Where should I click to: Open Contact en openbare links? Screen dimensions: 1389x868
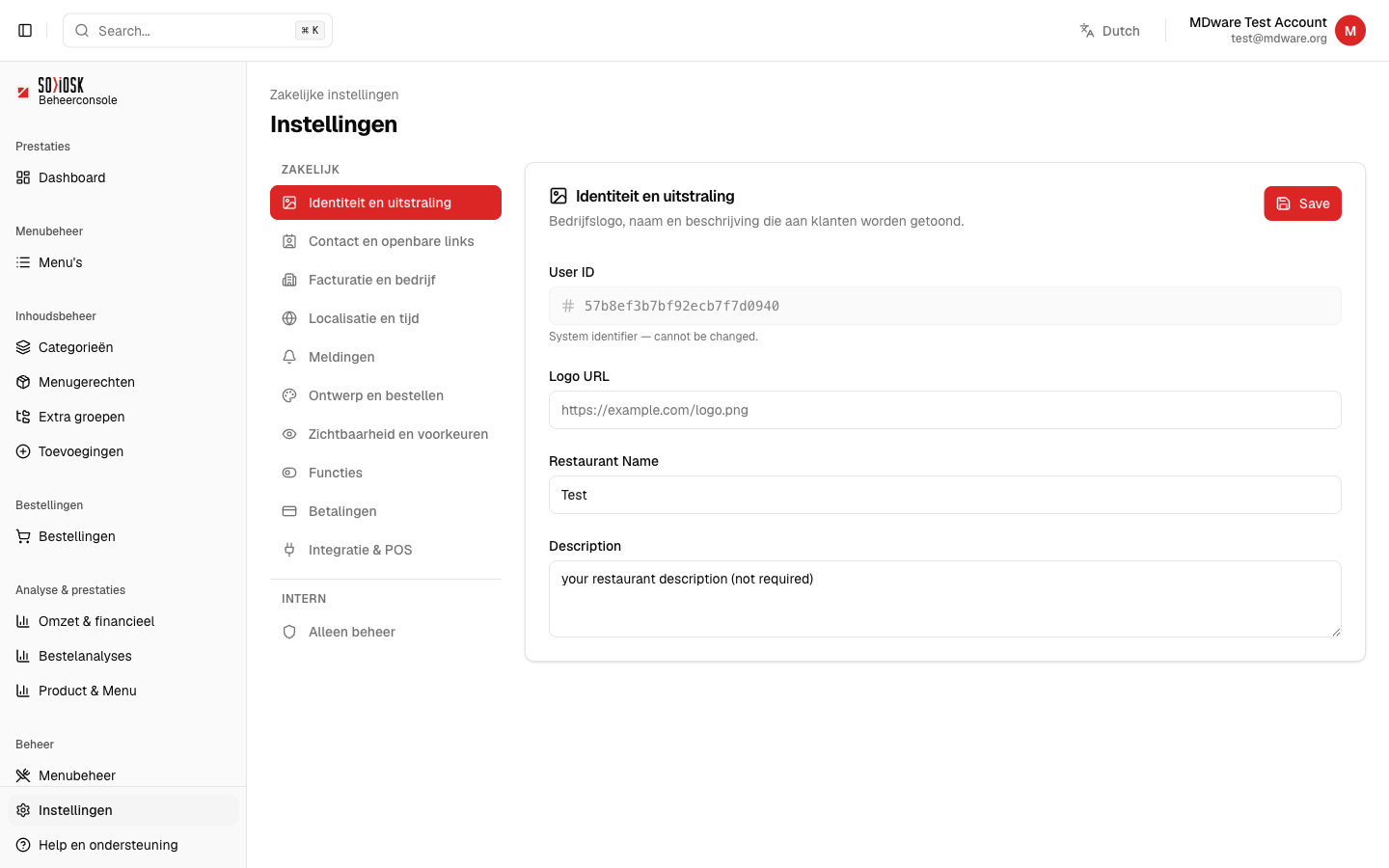386,241
